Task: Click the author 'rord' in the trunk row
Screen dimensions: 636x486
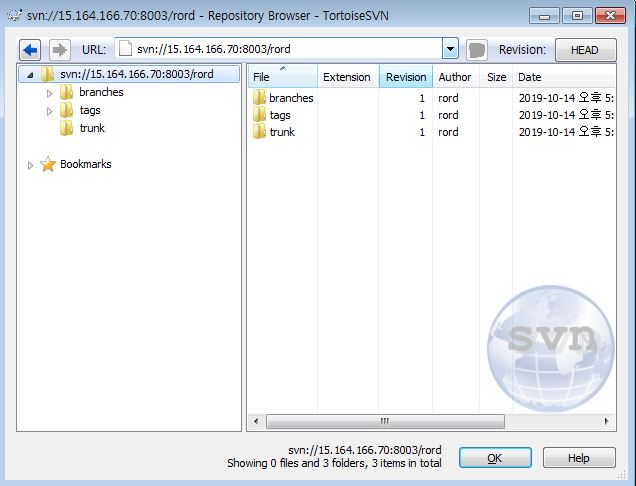Action: (448, 132)
